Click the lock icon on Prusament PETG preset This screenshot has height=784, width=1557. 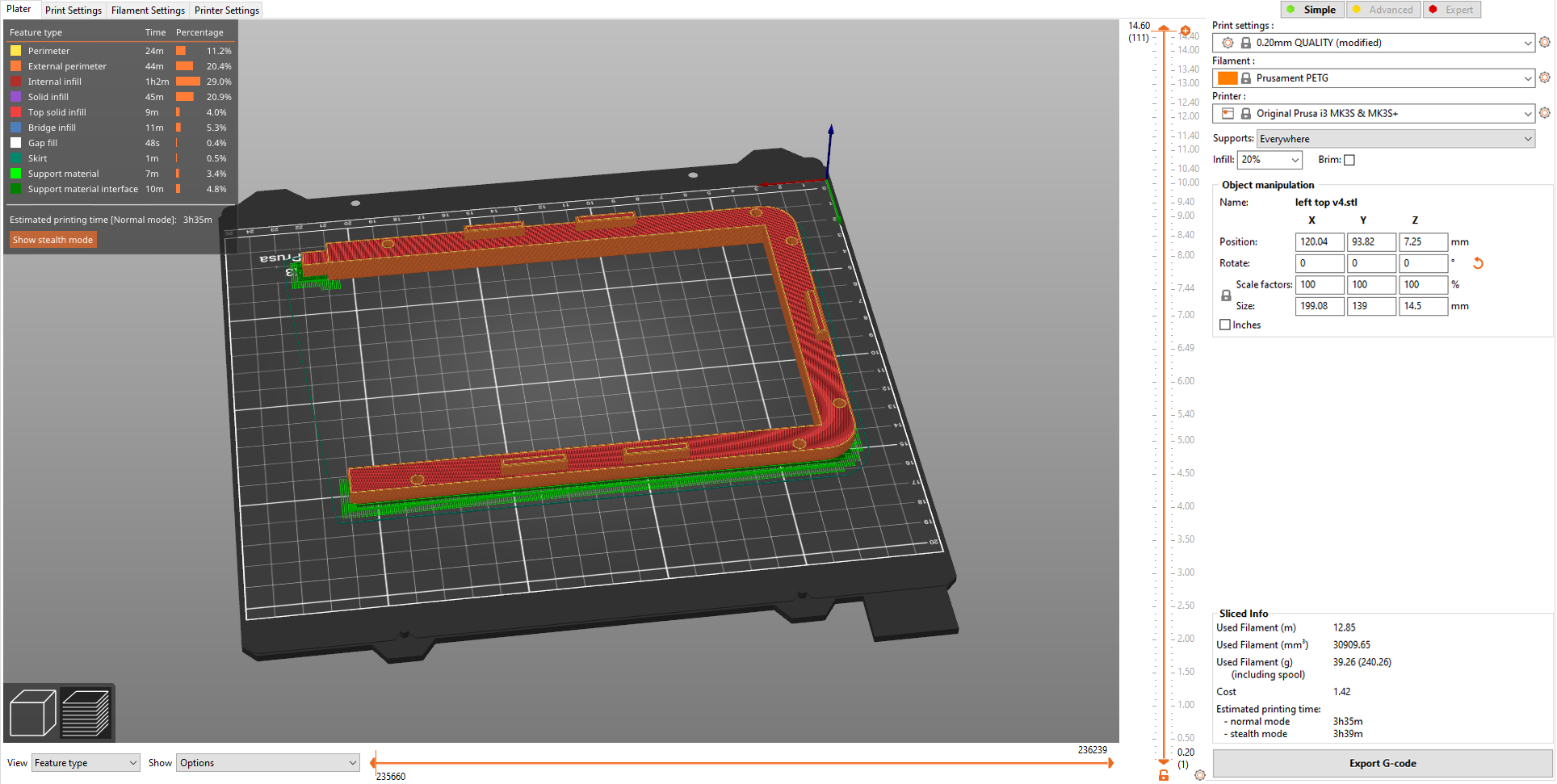[x=1246, y=78]
